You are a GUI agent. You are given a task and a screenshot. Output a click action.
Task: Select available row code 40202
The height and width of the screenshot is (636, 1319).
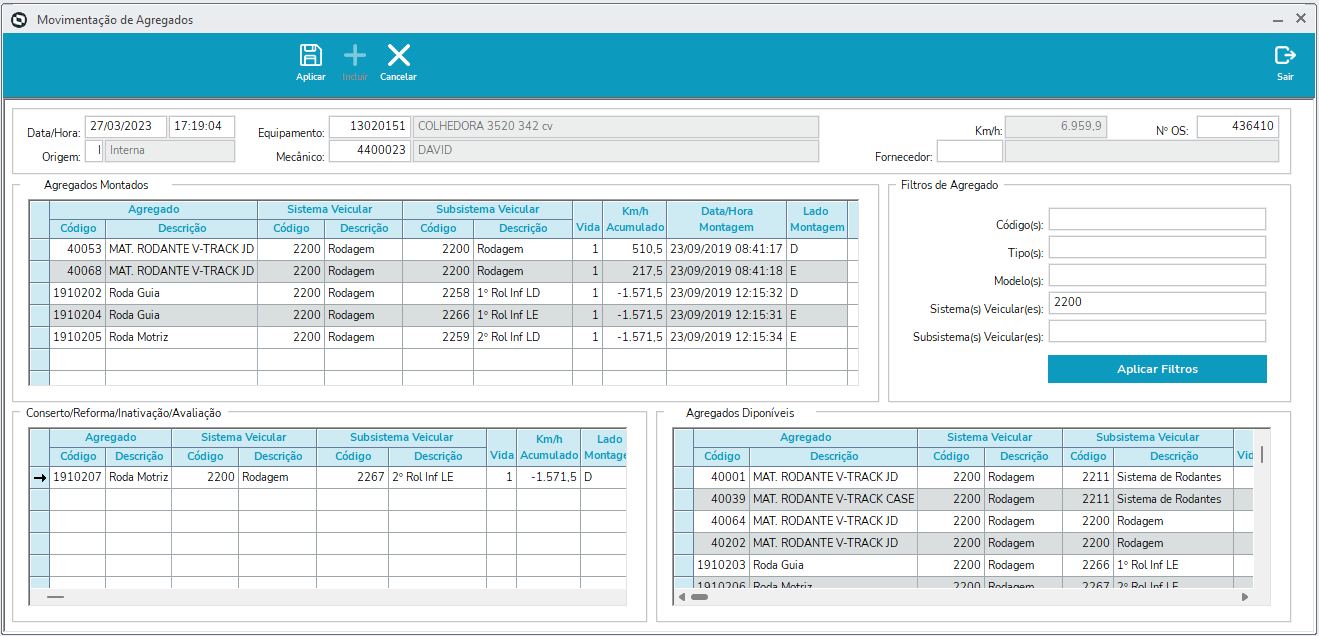[963, 543]
